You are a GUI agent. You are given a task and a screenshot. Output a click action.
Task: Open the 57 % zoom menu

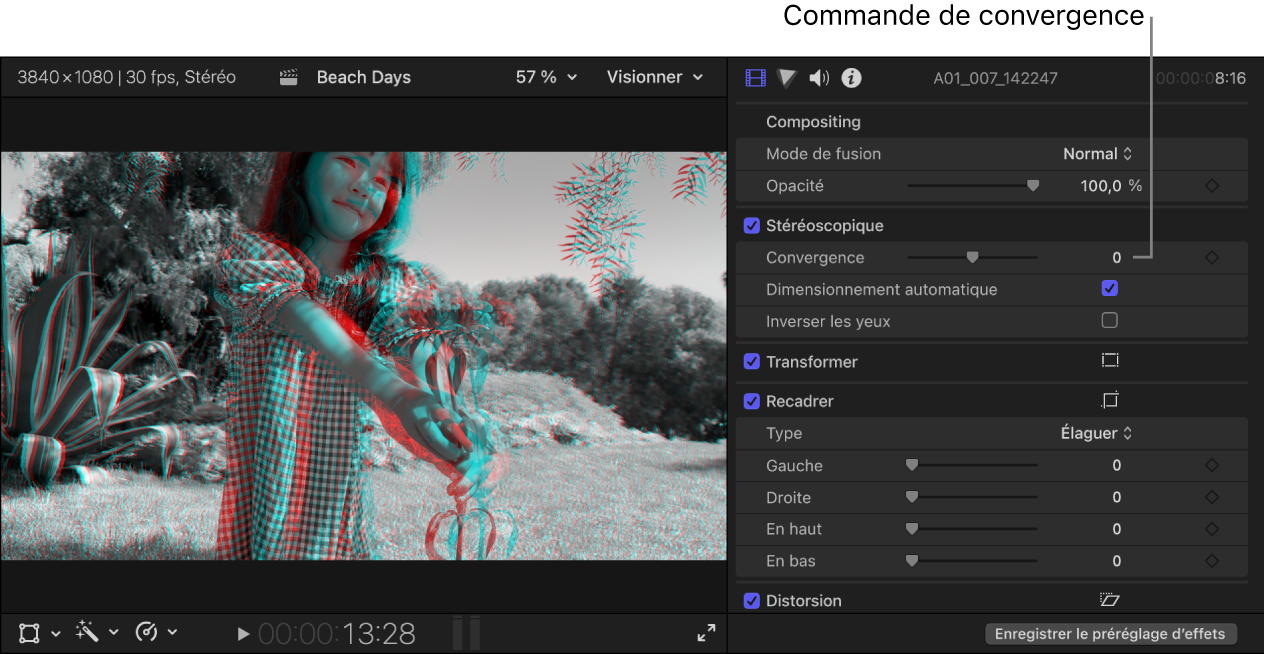click(x=545, y=77)
